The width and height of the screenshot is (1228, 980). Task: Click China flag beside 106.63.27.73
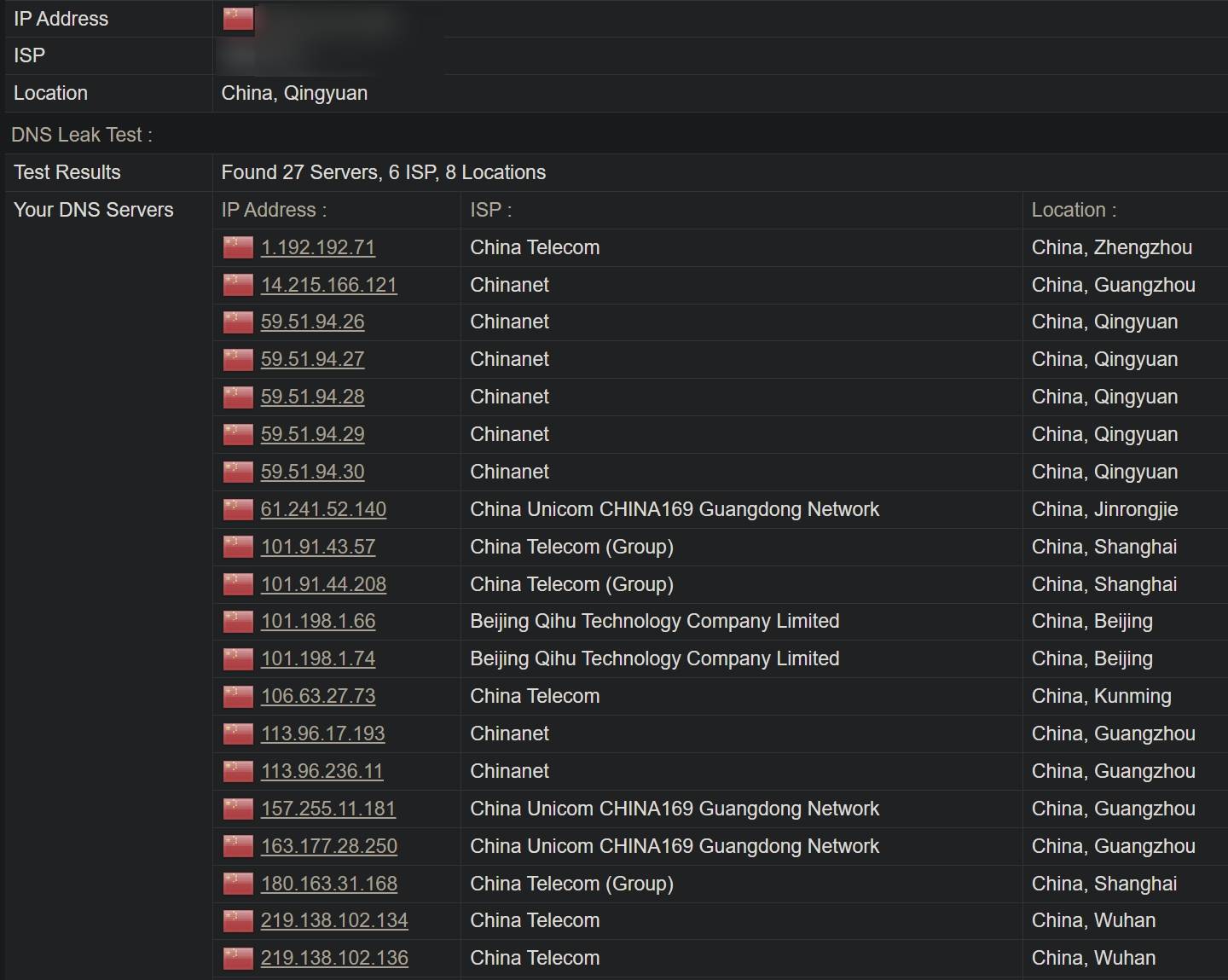click(x=238, y=696)
